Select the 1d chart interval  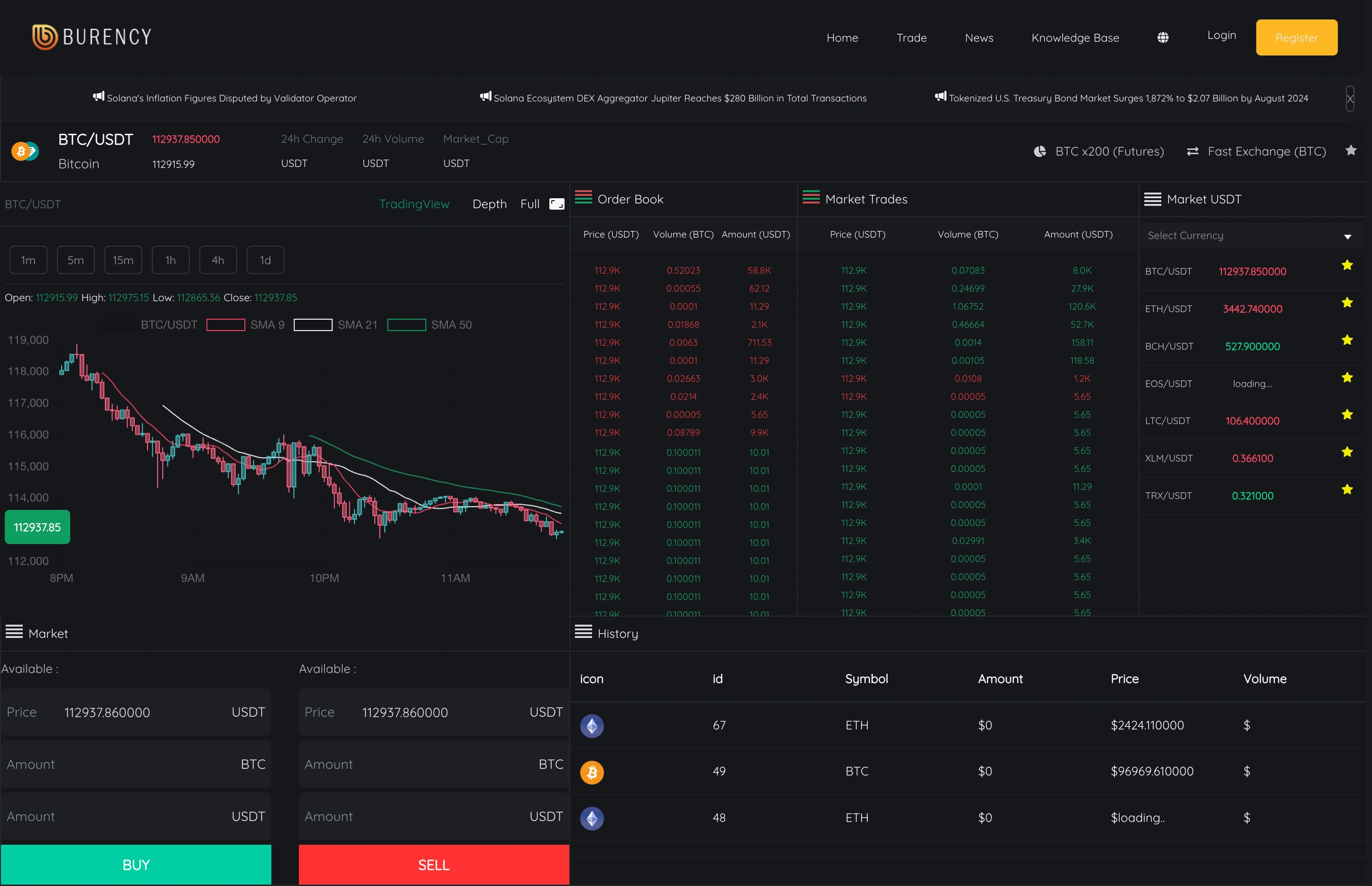click(265, 260)
